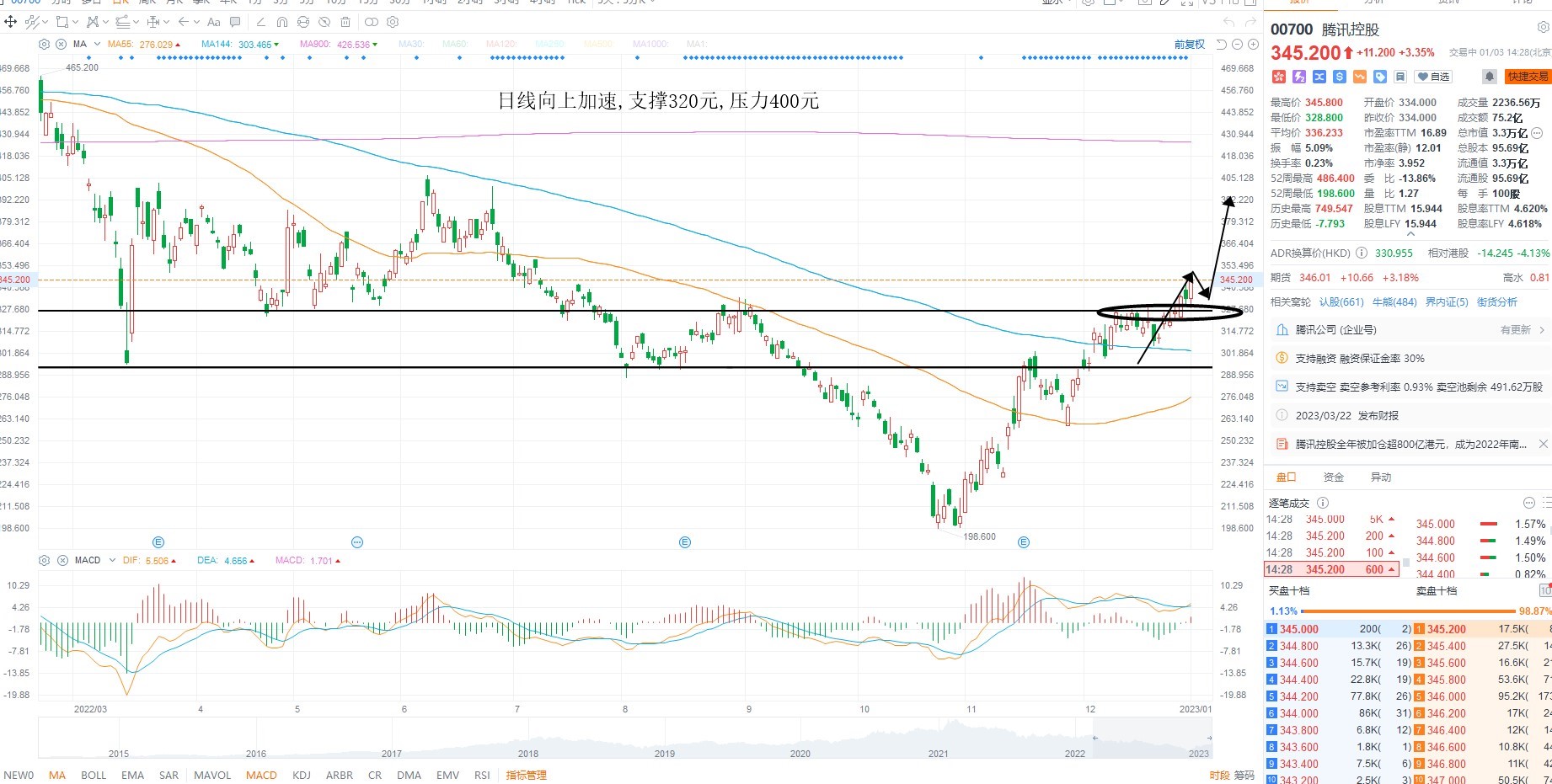Open MA indicator settings gear

click(45, 44)
